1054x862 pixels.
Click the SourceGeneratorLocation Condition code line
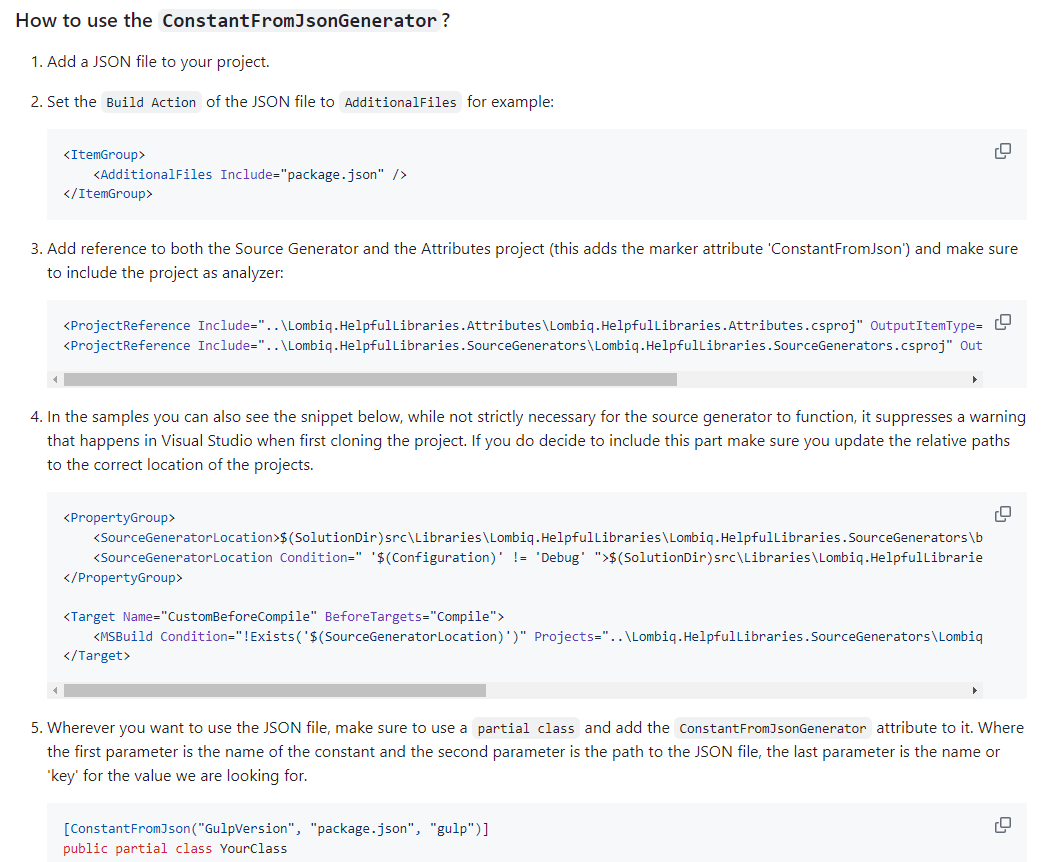538,557
